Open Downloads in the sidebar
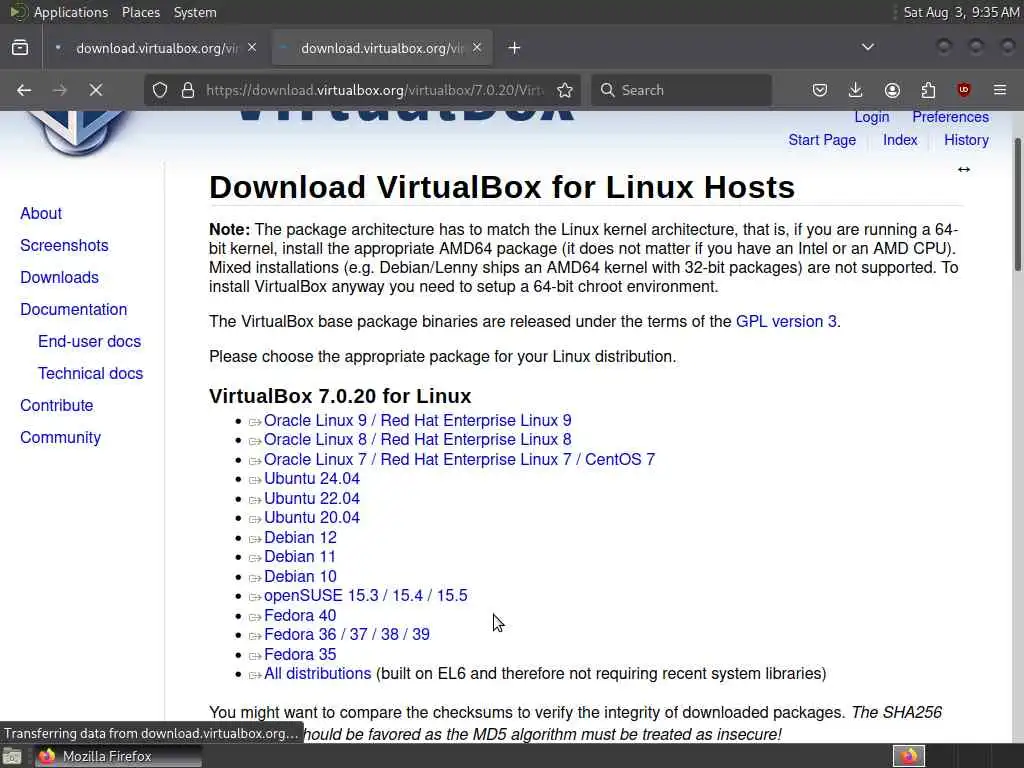This screenshot has height=768, width=1024. (x=59, y=278)
